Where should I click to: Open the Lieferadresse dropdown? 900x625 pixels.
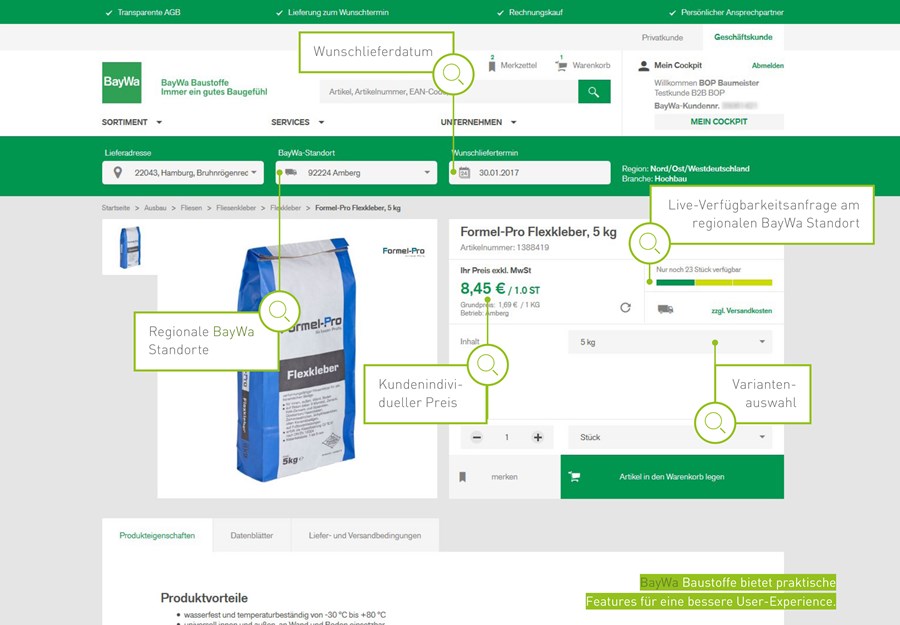(x=183, y=173)
